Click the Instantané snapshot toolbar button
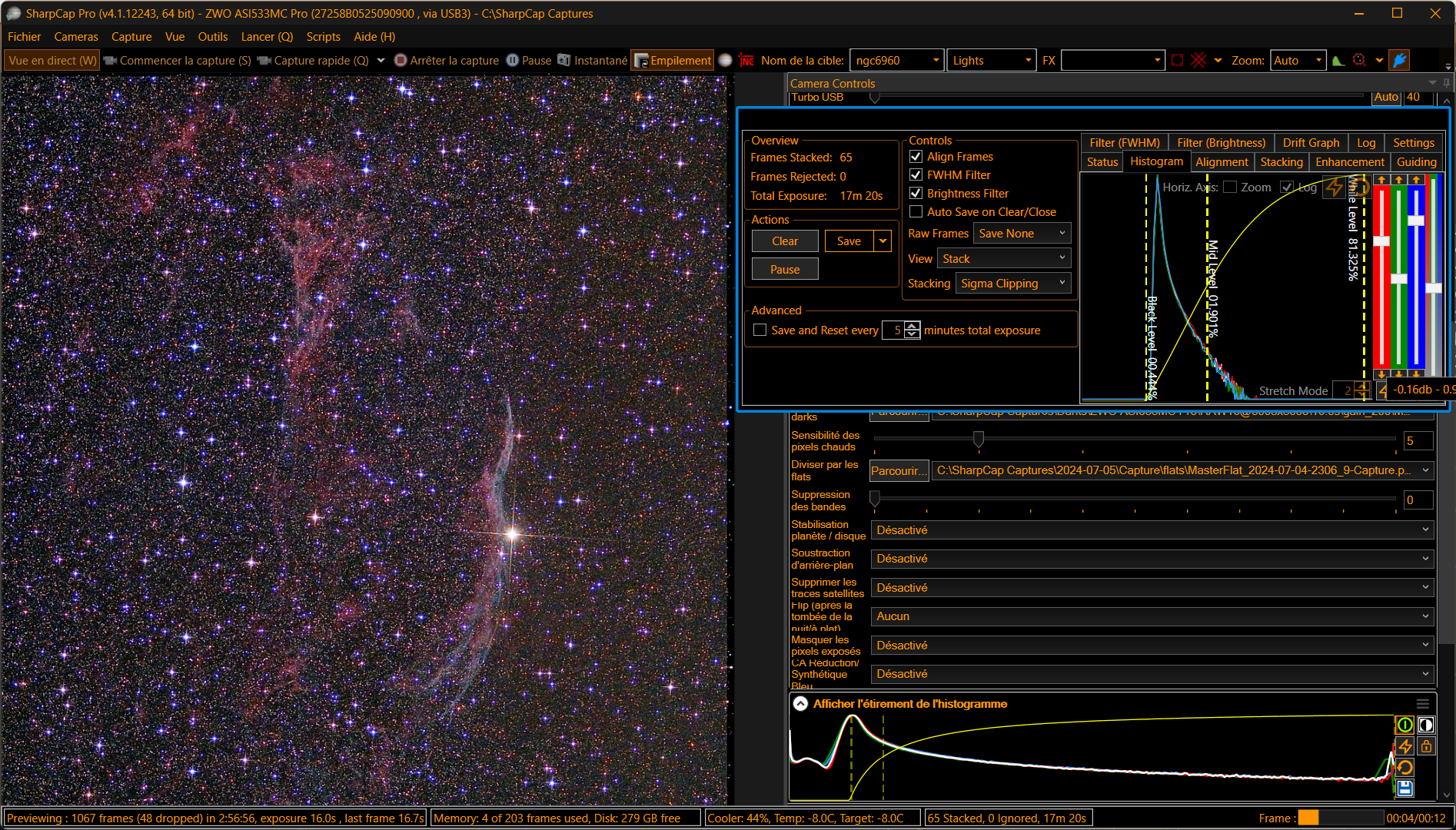The width and height of the screenshot is (1456, 830). (x=592, y=60)
